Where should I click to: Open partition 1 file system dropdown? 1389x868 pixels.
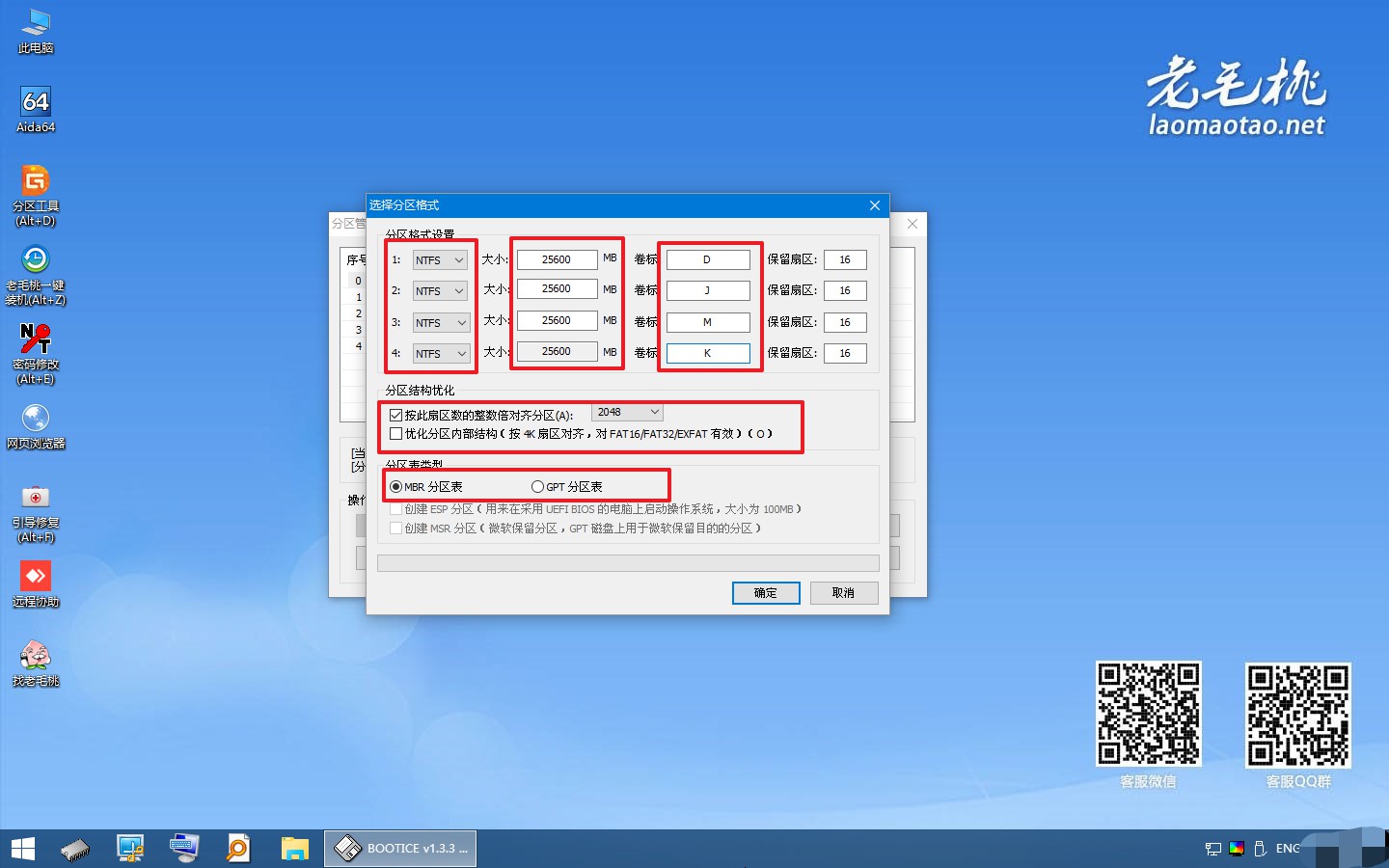pyautogui.click(x=441, y=260)
